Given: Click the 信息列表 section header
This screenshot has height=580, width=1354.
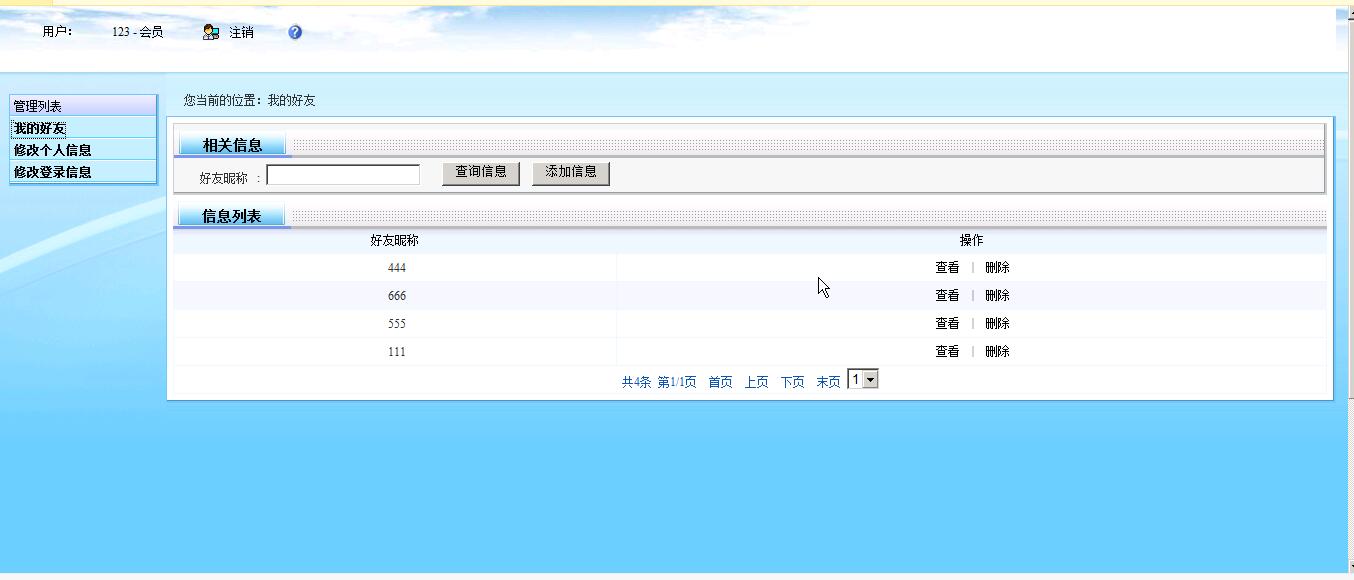Looking at the screenshot, I should point(231,216).
